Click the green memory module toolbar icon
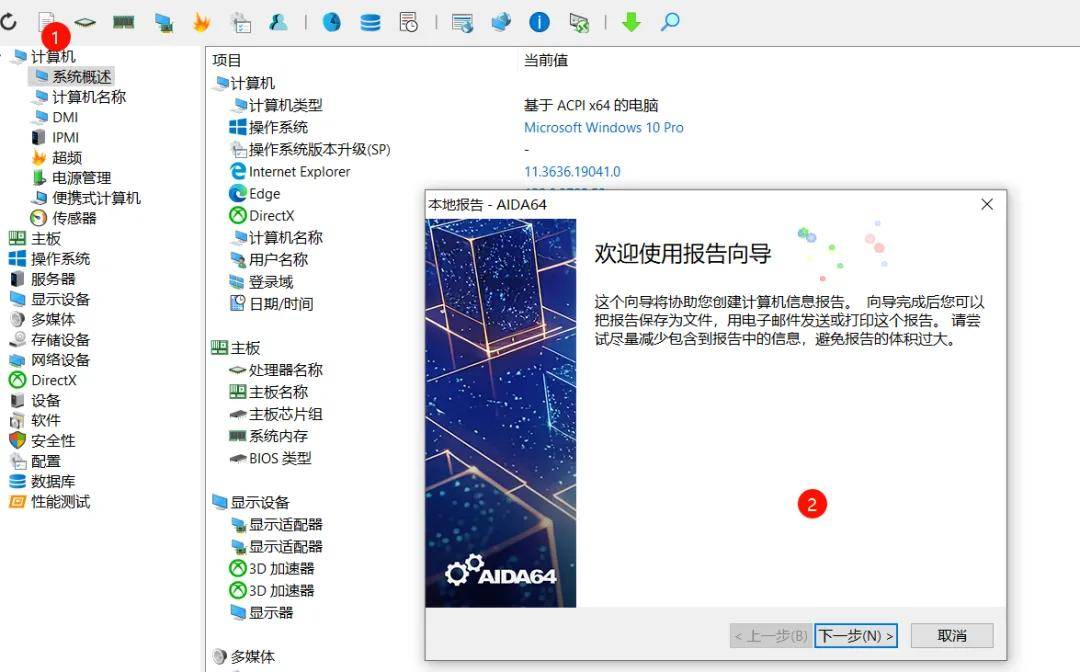Image resolution: width=1080 pixels, height=672 pixels. [x=123, y=23]
